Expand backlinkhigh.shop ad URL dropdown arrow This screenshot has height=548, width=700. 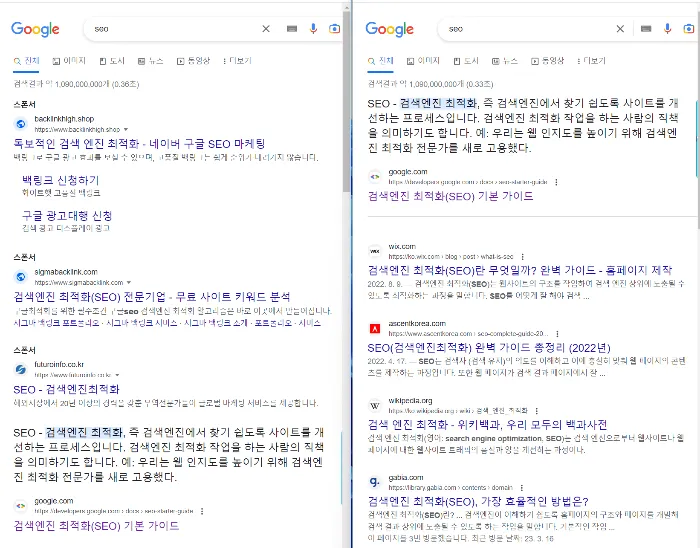pyautogui.click(x=126, y=129)
